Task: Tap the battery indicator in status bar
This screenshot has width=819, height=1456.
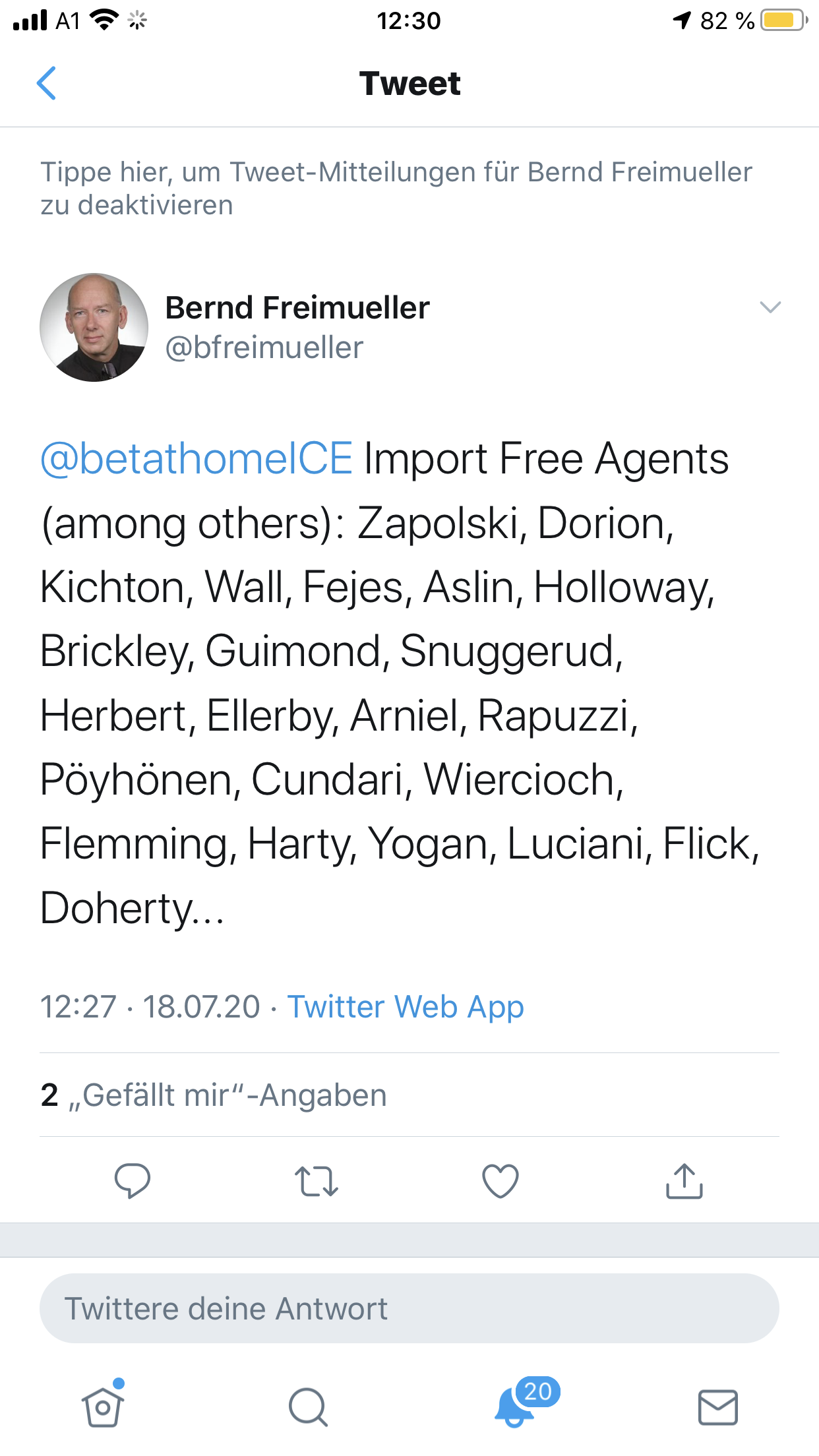Action: coord(783,20)
